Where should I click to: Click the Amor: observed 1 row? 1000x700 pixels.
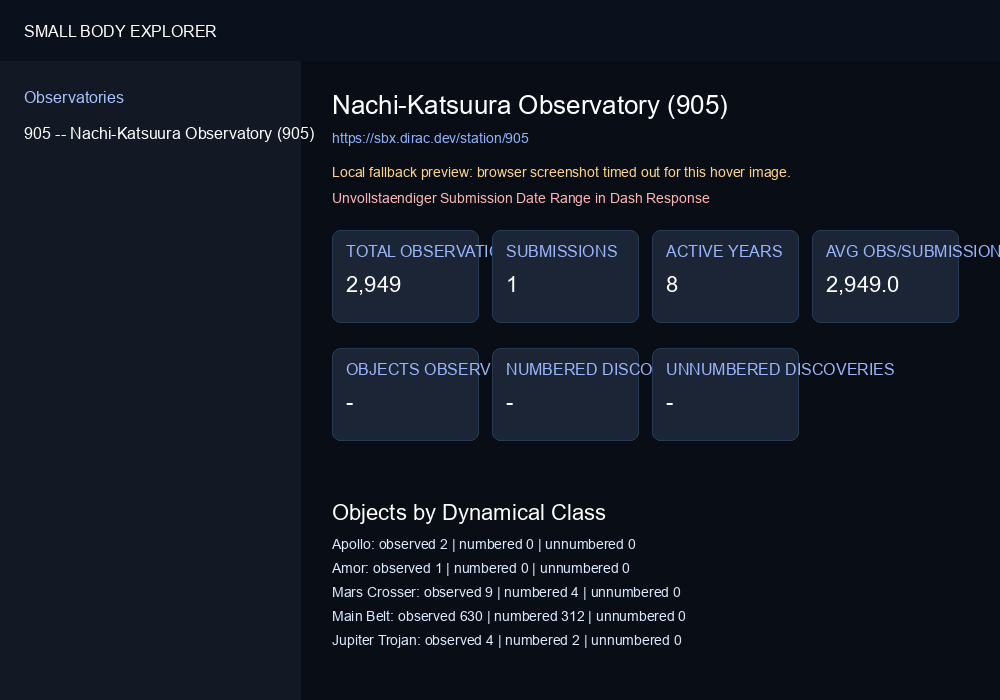pyautogui.click(x=480, y=568)
